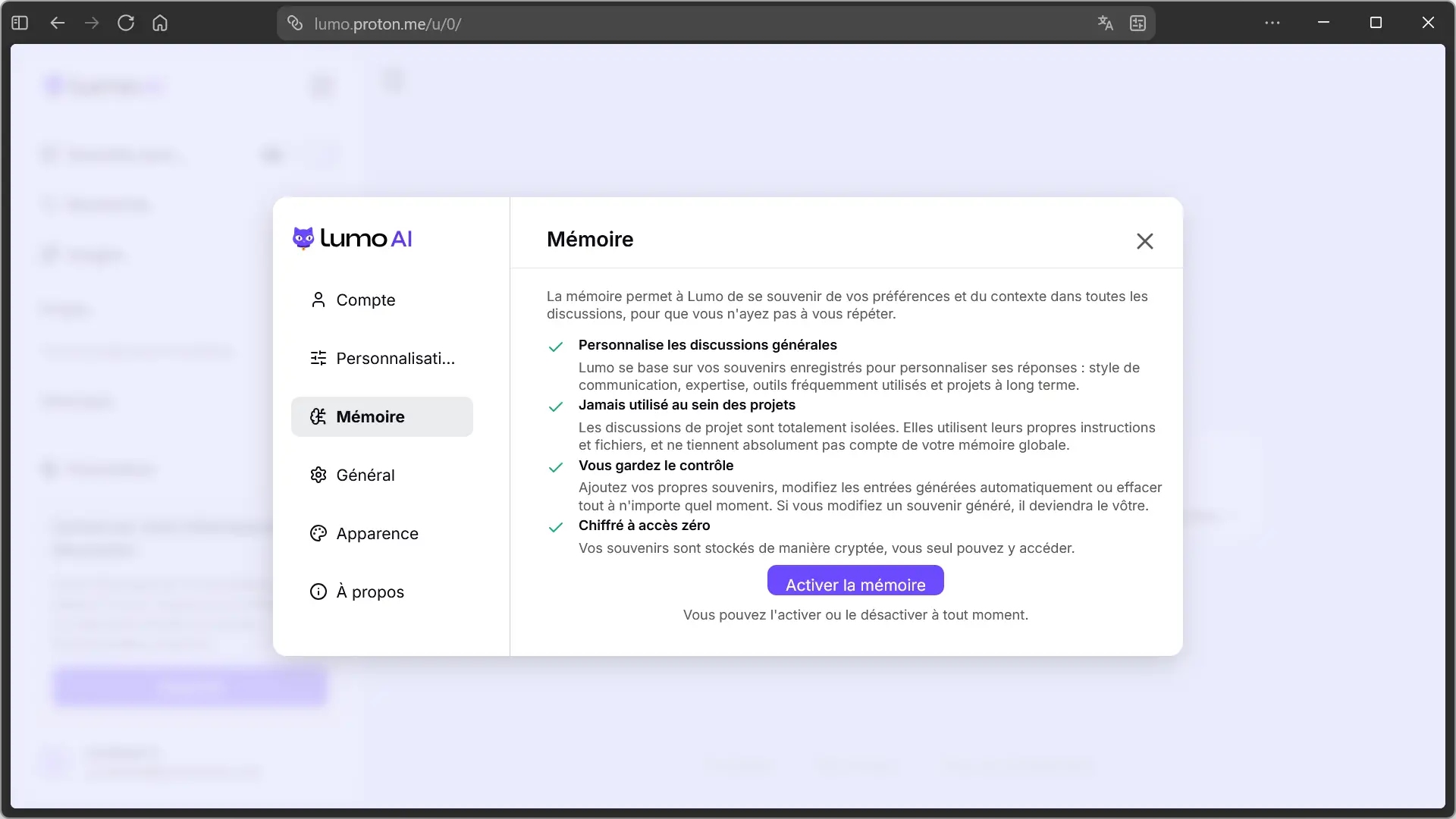
Task: Select the Mémoire settings tab
Action: click(x=381, y=416)
